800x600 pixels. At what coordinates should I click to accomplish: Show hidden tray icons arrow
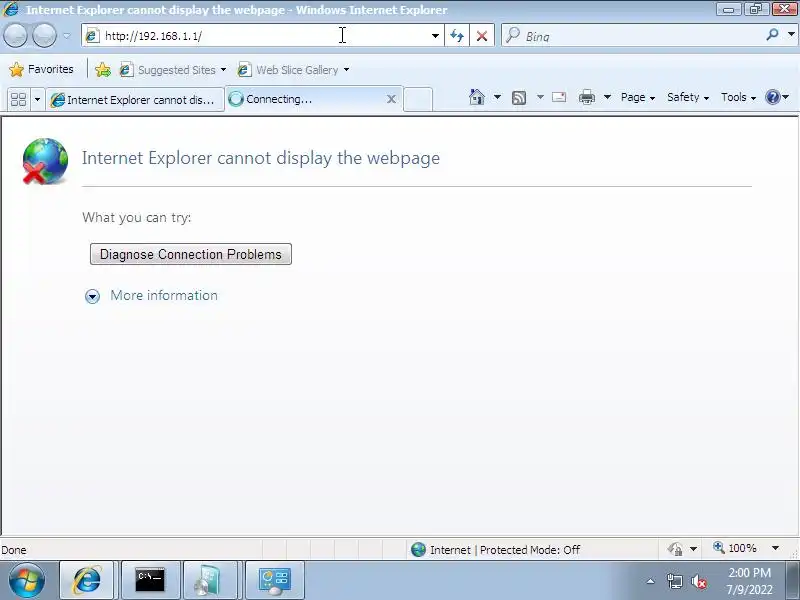[650, 581]
